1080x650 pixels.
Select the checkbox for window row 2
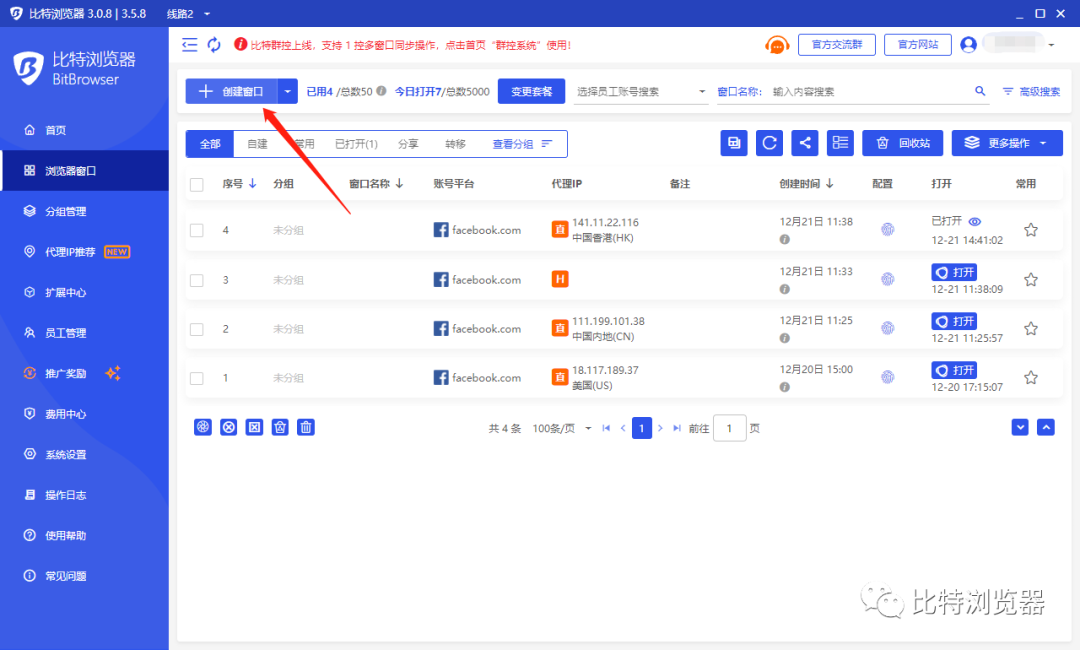[x=196, y=328]
